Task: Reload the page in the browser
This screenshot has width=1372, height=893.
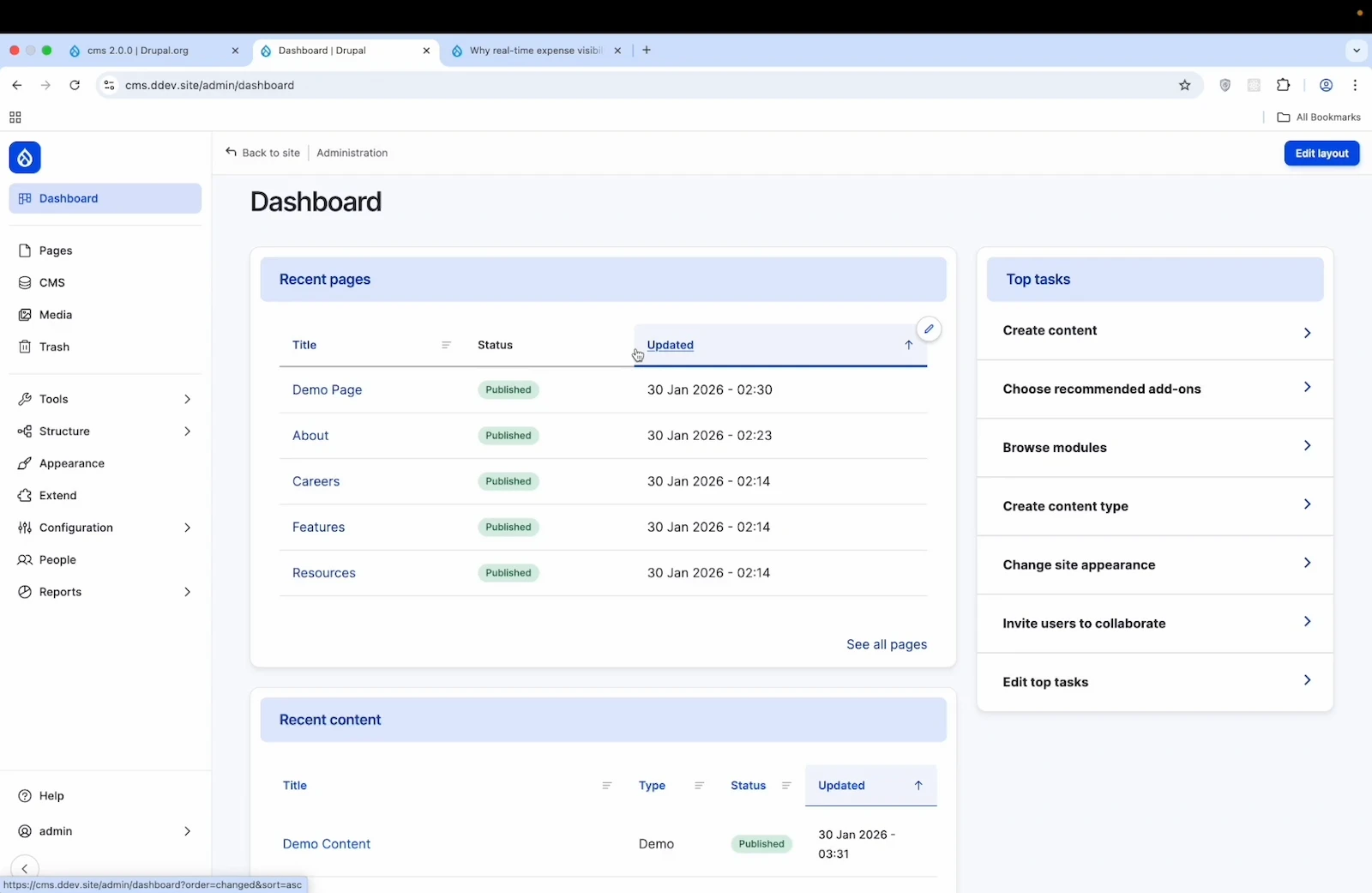Action: (x=75, y=85)
